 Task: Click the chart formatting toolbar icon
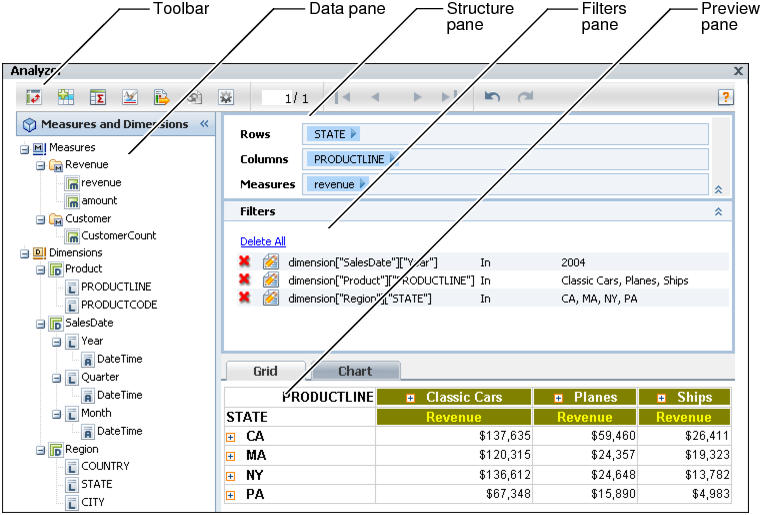click(130, 97)
